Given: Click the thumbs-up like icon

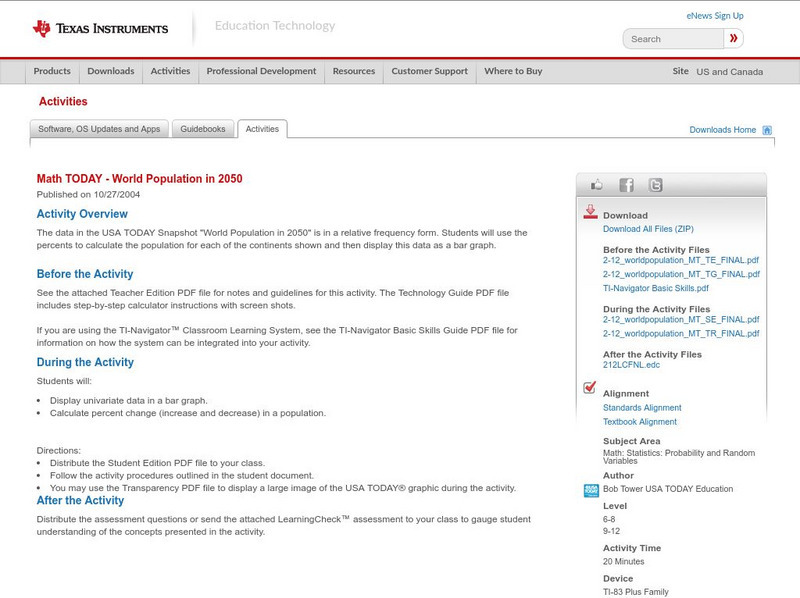Looking at the screenshot, I should (x=596, y=185).
